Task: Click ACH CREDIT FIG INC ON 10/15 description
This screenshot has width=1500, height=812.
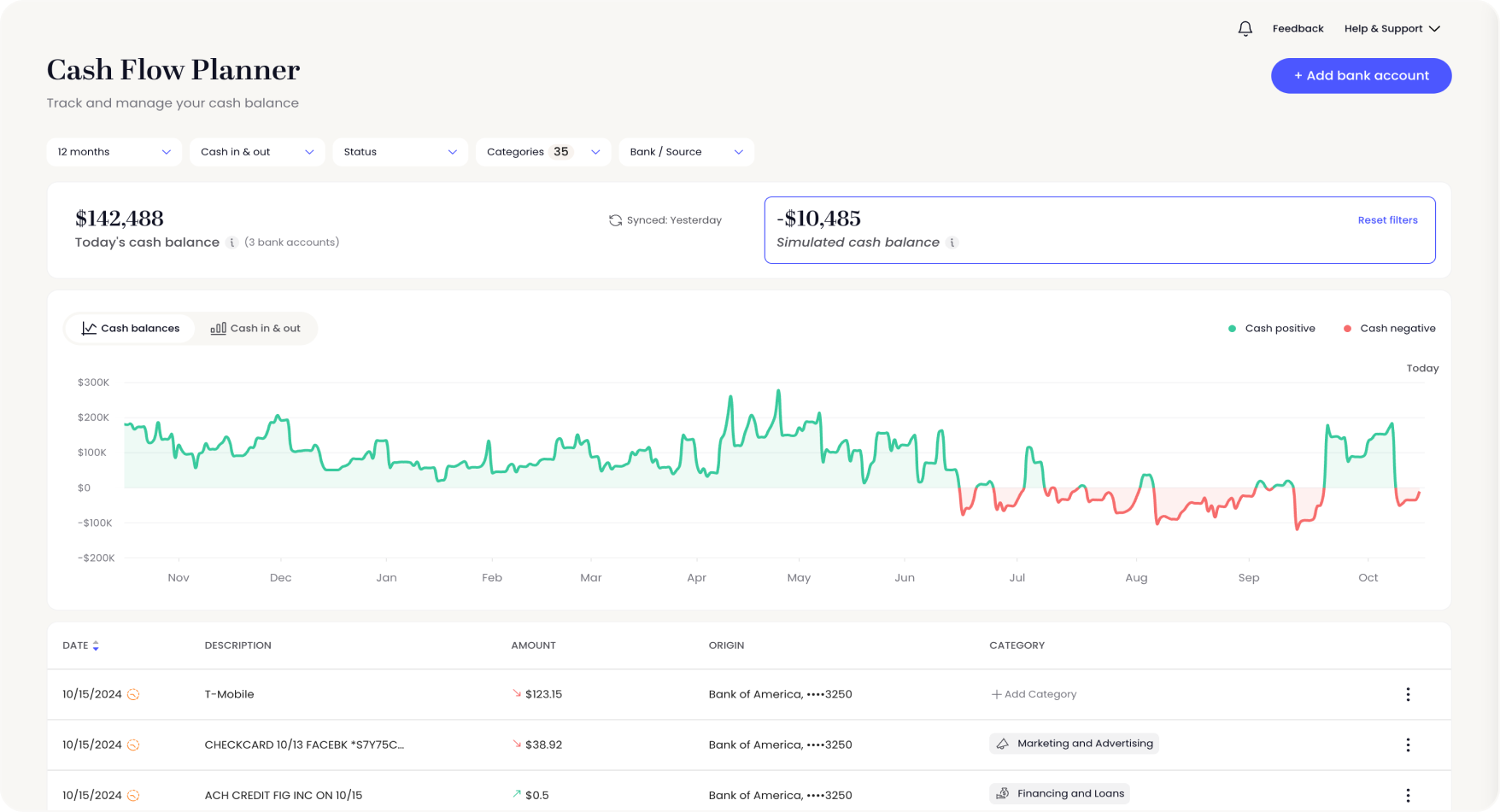Action: click(284, 795)
